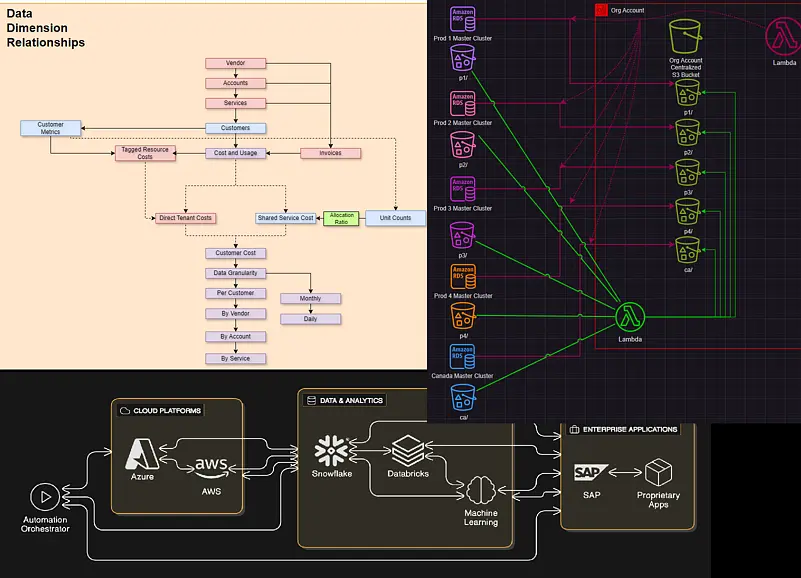Click the Prod 1 Master Cluster RDS icon
The width and height of the screenshot is (801, 578).
tap(462, 19)
